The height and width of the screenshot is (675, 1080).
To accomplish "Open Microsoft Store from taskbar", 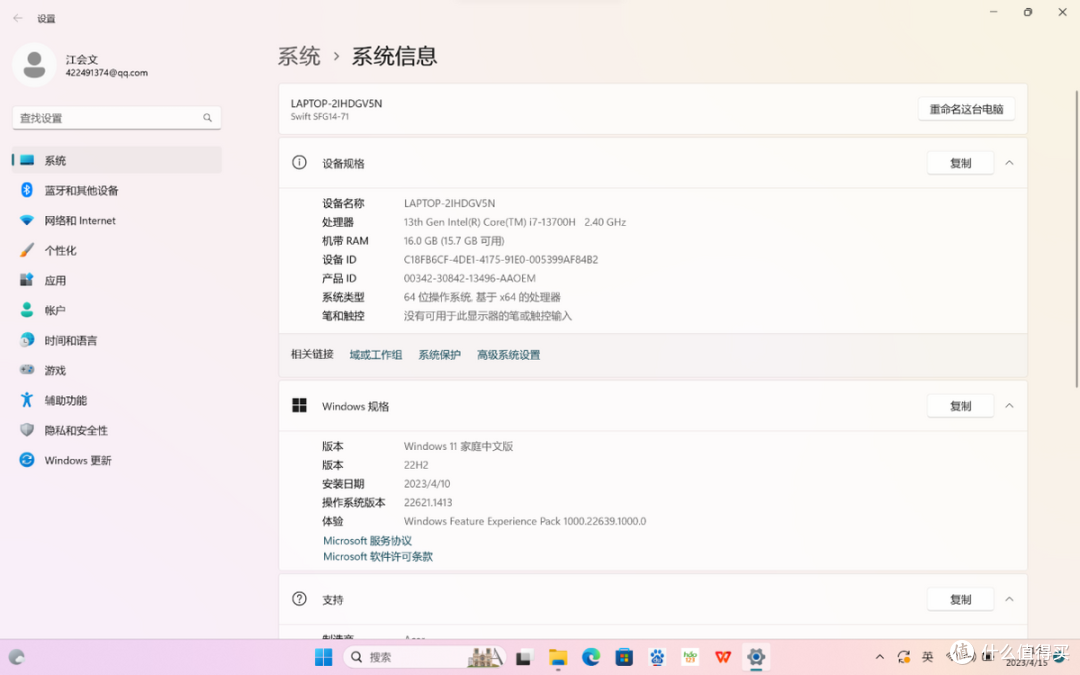I will pyautogui.click(x=624, y=657).
